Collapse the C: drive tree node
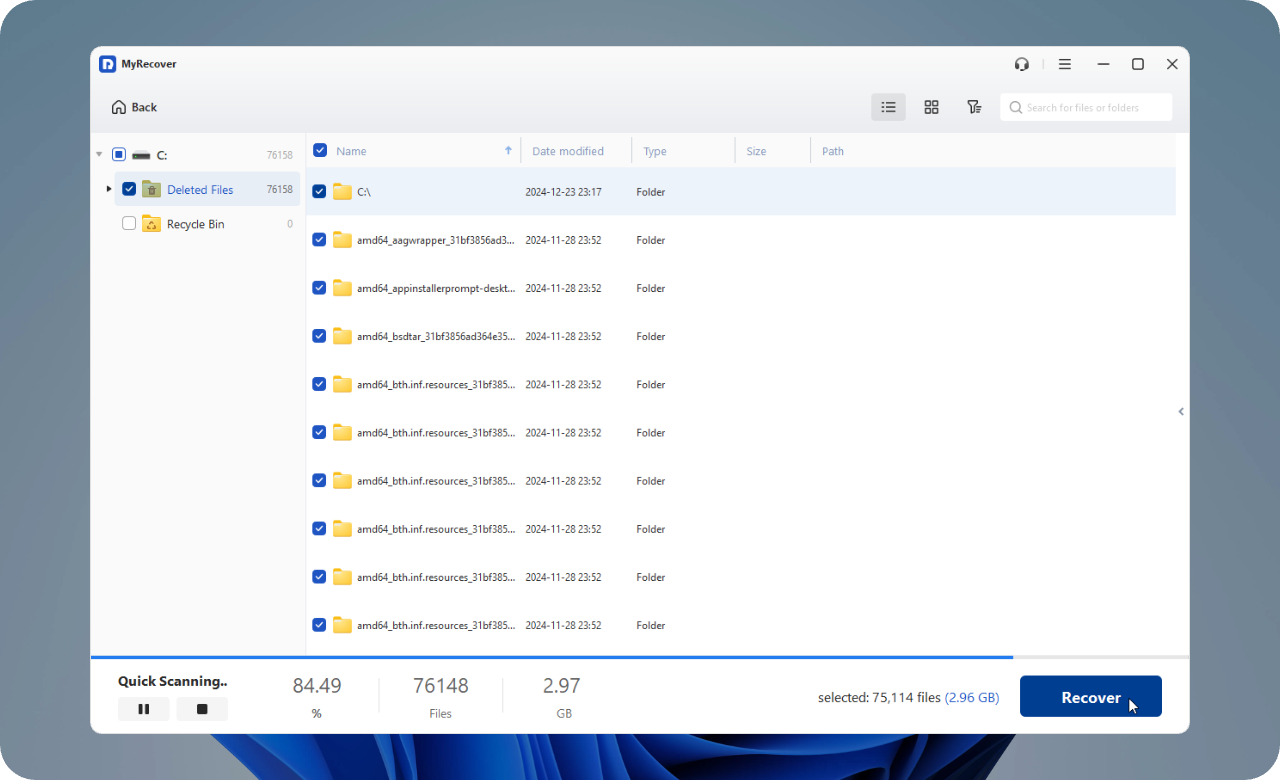Image resolution: width=1280 pixels, height=780 pixels. tap(99, 155)
